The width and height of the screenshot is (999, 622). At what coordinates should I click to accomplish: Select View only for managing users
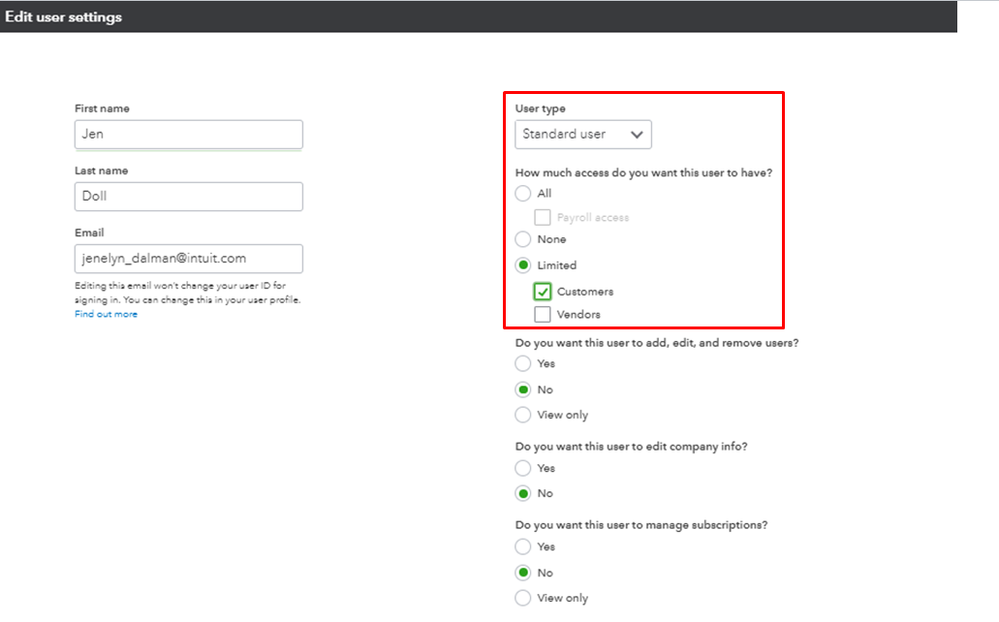pos(523,415)
